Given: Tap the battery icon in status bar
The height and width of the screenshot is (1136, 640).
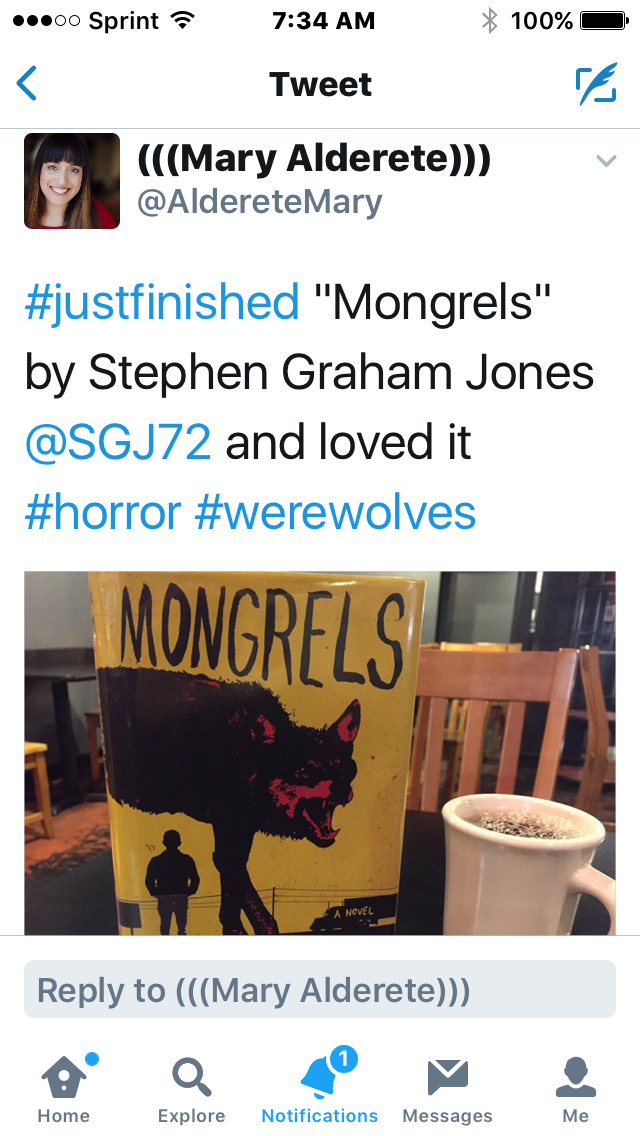Looking at the screenshot, I should click(x=604, y=21).
